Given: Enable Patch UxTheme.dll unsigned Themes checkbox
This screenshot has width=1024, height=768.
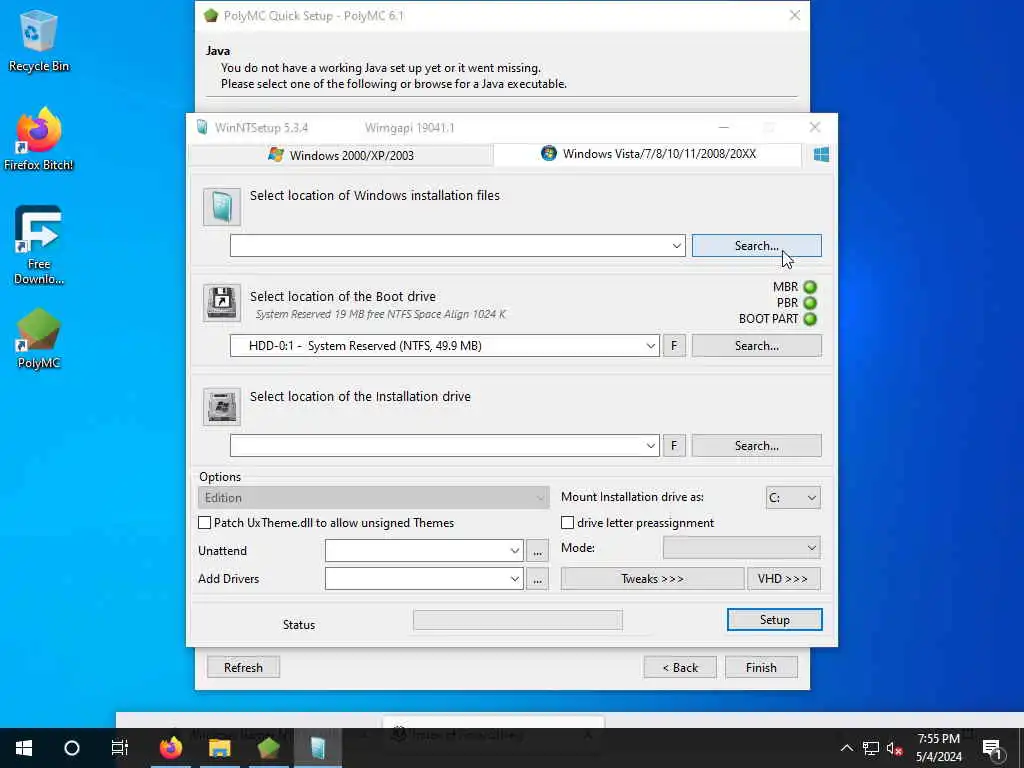Looking at the screenshot, I should (x=204, y=523).
